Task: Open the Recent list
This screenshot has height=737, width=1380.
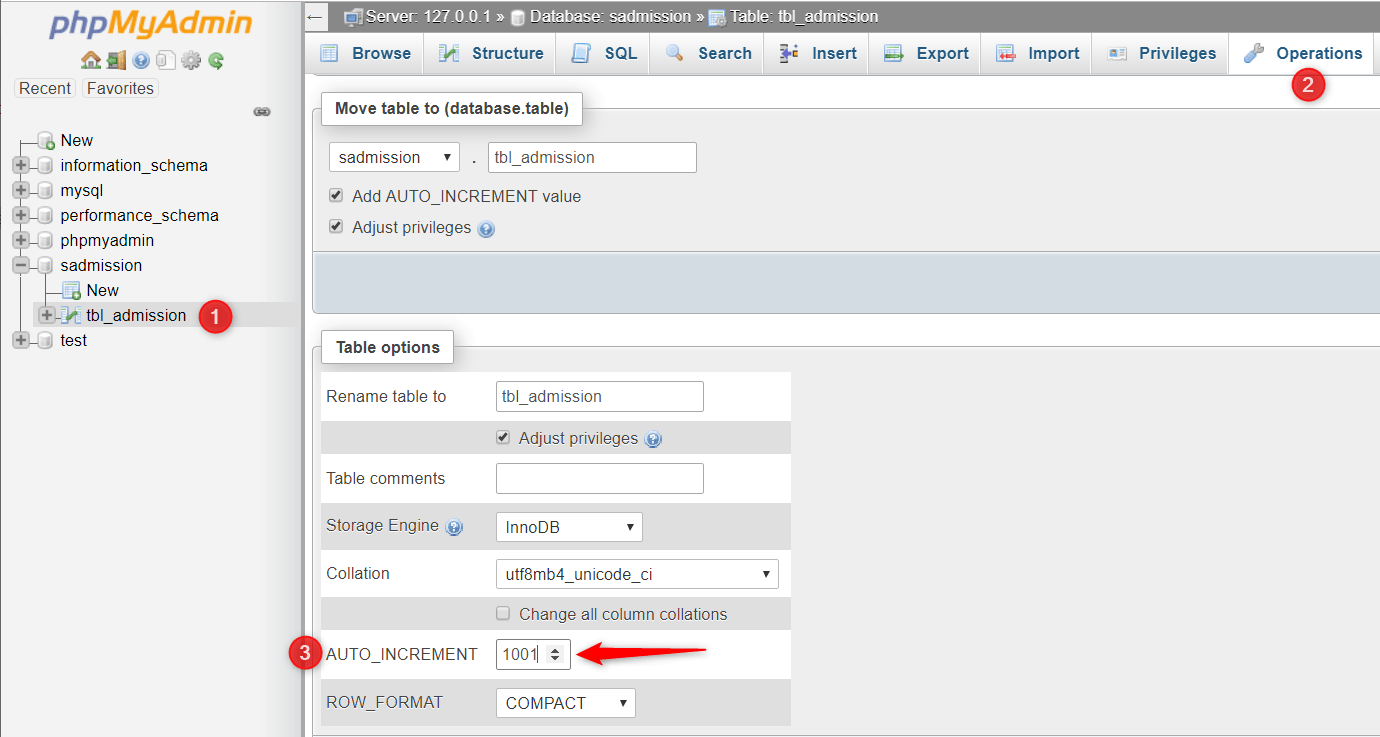Action: pyautogui.click(x=44, y=88)
